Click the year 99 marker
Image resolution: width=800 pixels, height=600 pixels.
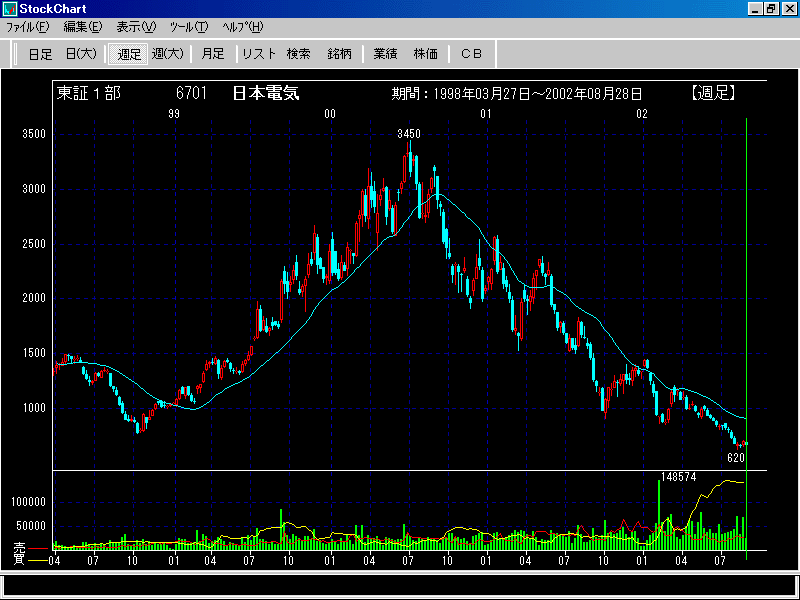click(x=174, y=114)
